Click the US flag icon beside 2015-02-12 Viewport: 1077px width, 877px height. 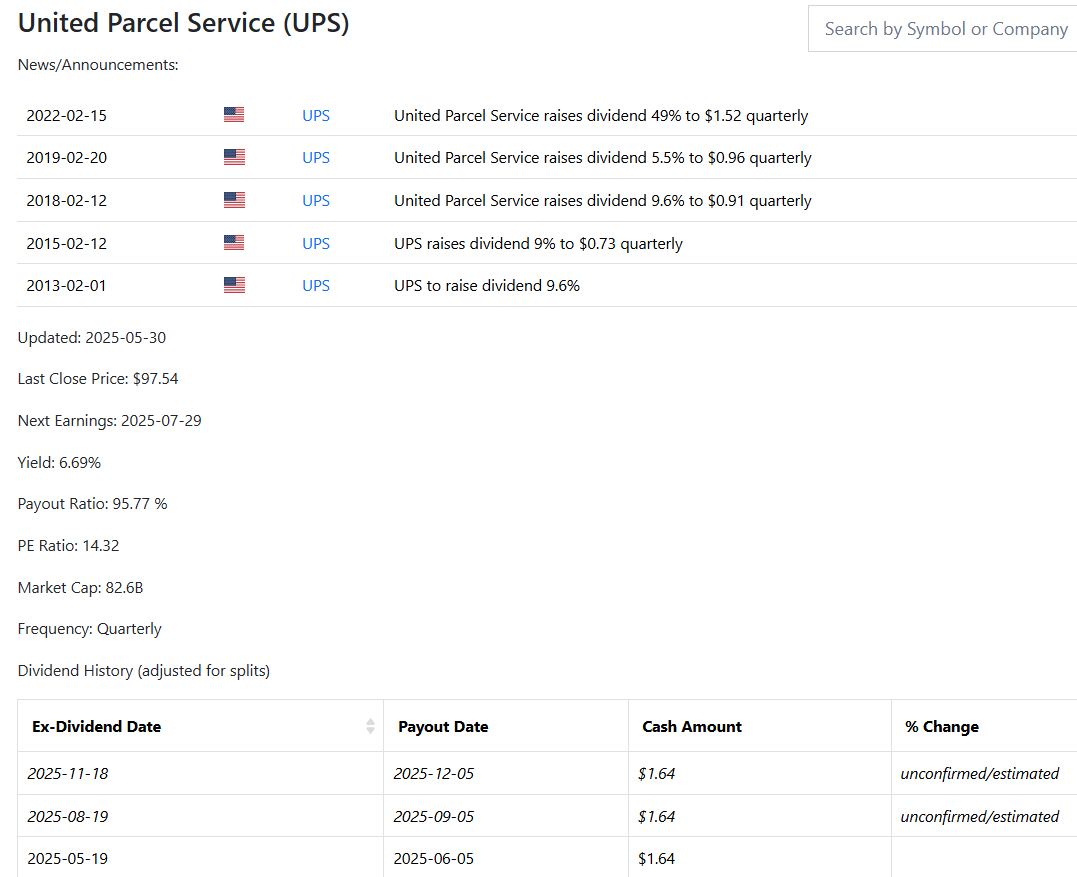[x=234, y=242]
